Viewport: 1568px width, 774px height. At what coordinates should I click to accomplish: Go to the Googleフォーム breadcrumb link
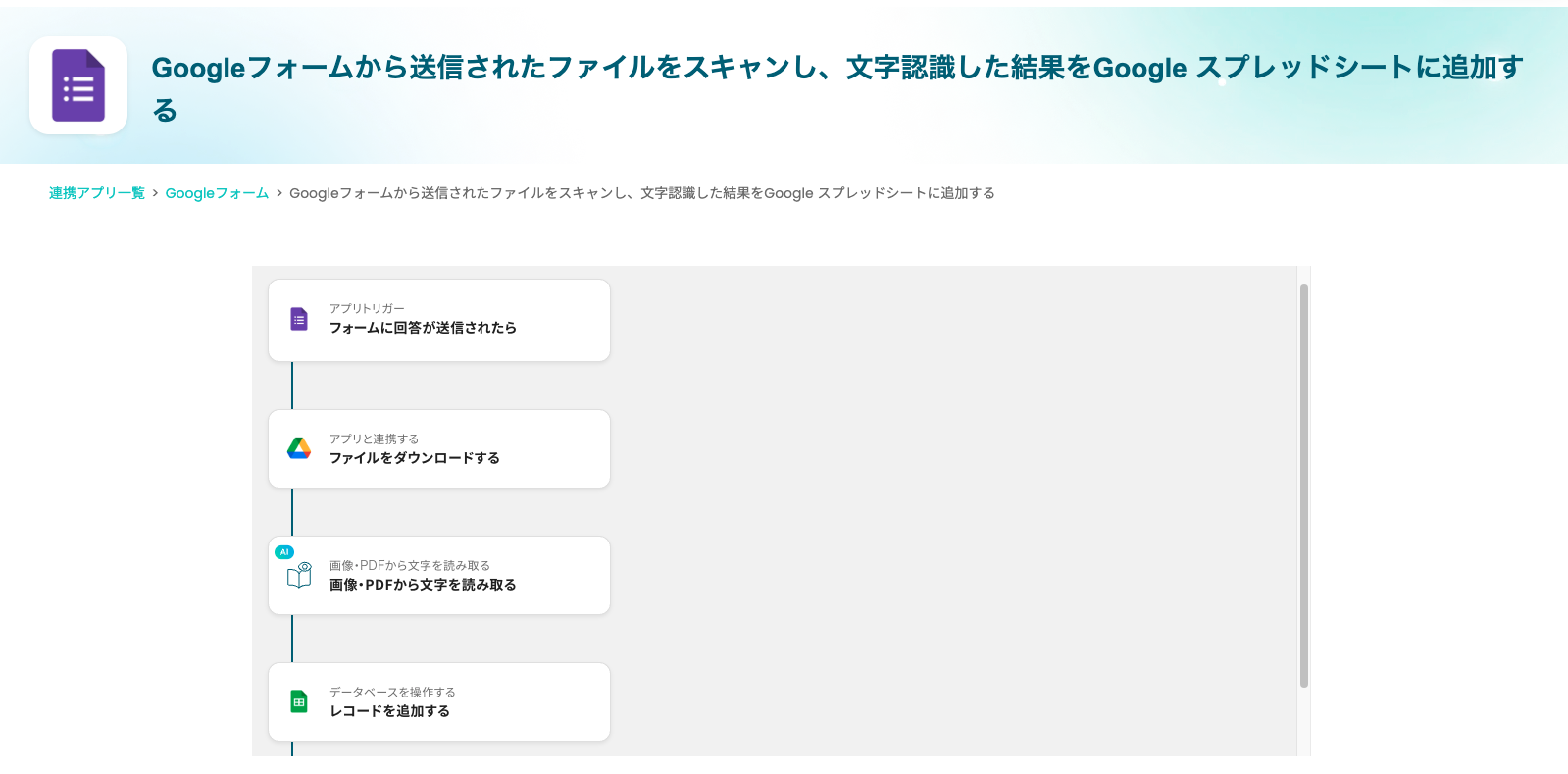[x=217, y=193]
